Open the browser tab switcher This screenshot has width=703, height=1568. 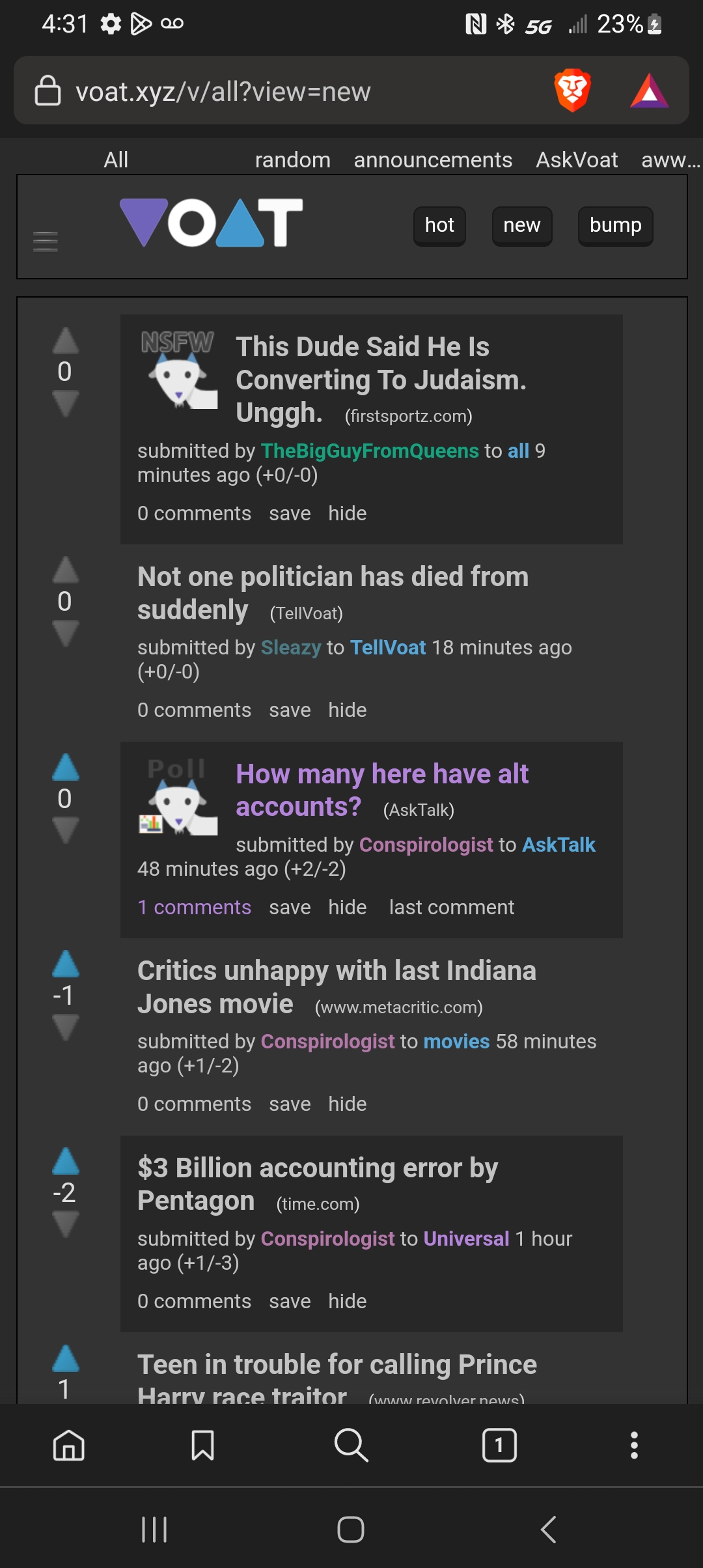499,1445
